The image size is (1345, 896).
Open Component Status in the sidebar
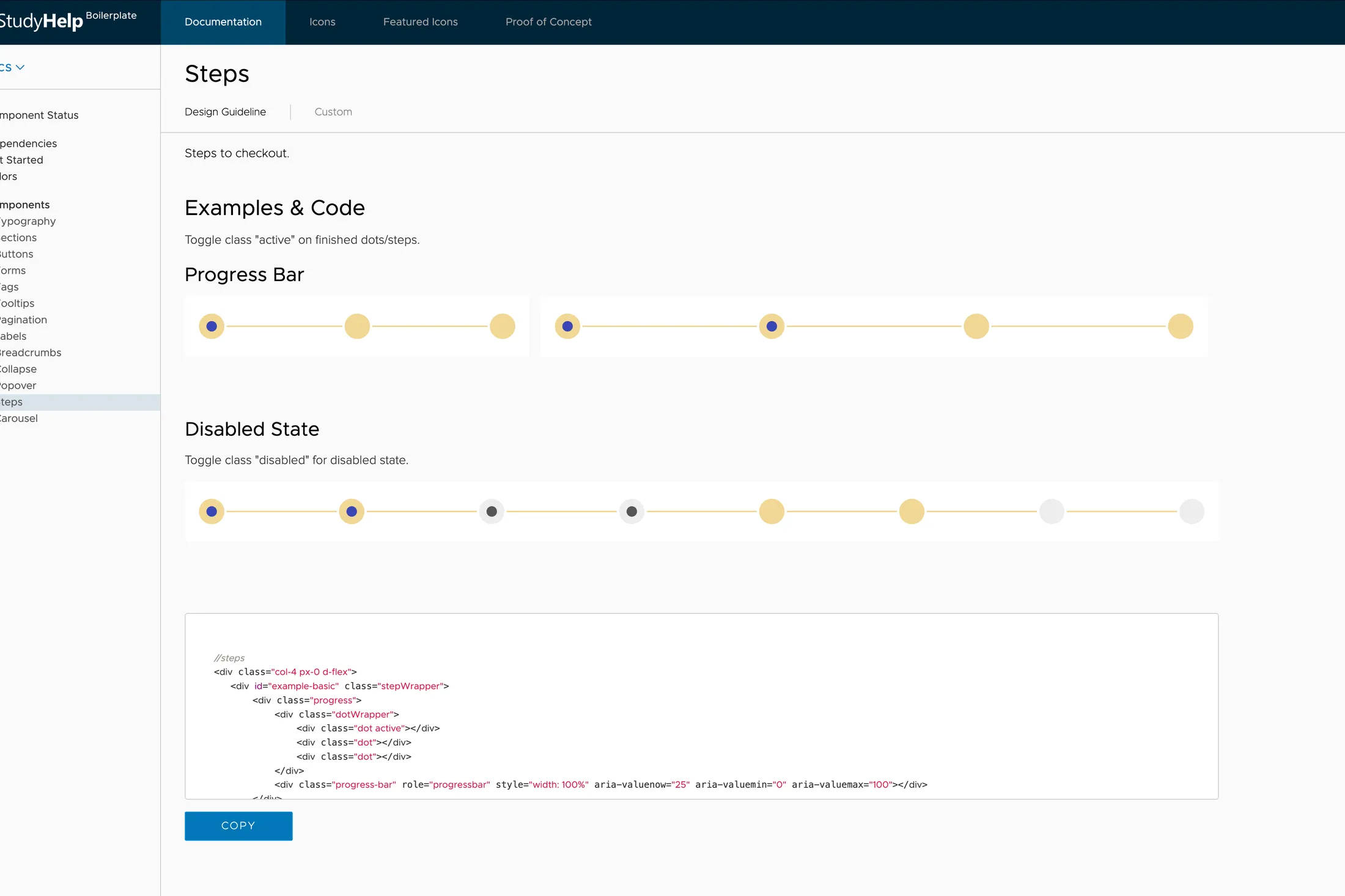point(39,115)
